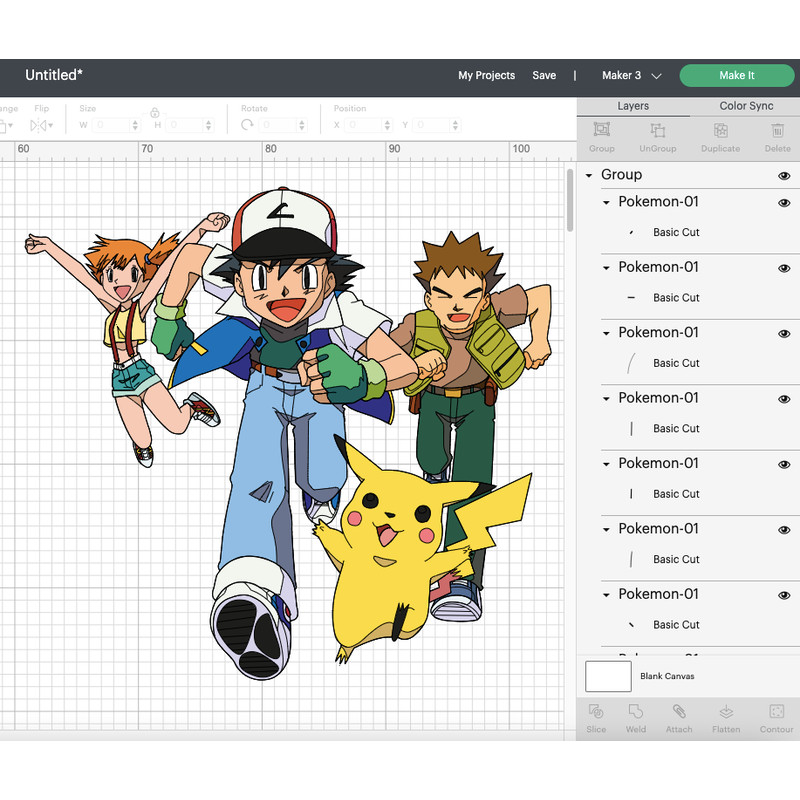Open My Projects
Screen dimensions: 800x800
coord(487,75)
